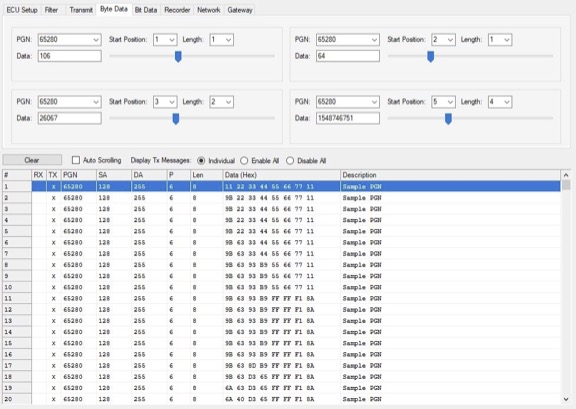
Task: Expand the top-left PGN 65280 dropdown
Action: pos(69,40)
